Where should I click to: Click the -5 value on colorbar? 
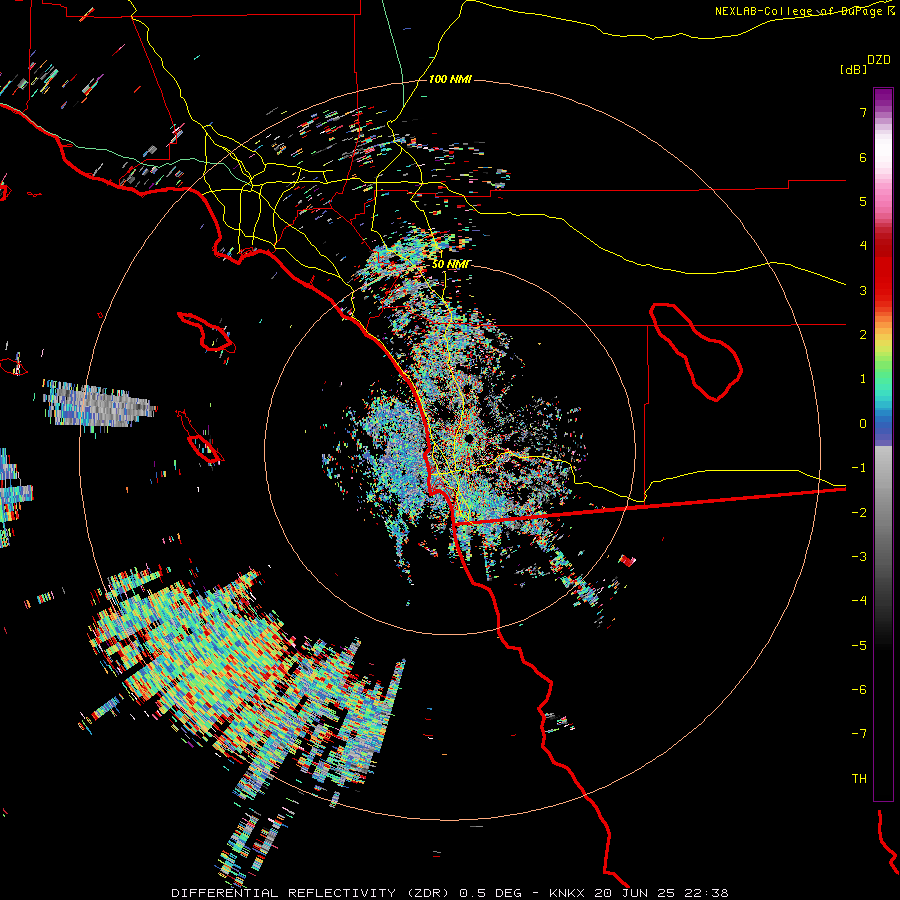(859, 645)
